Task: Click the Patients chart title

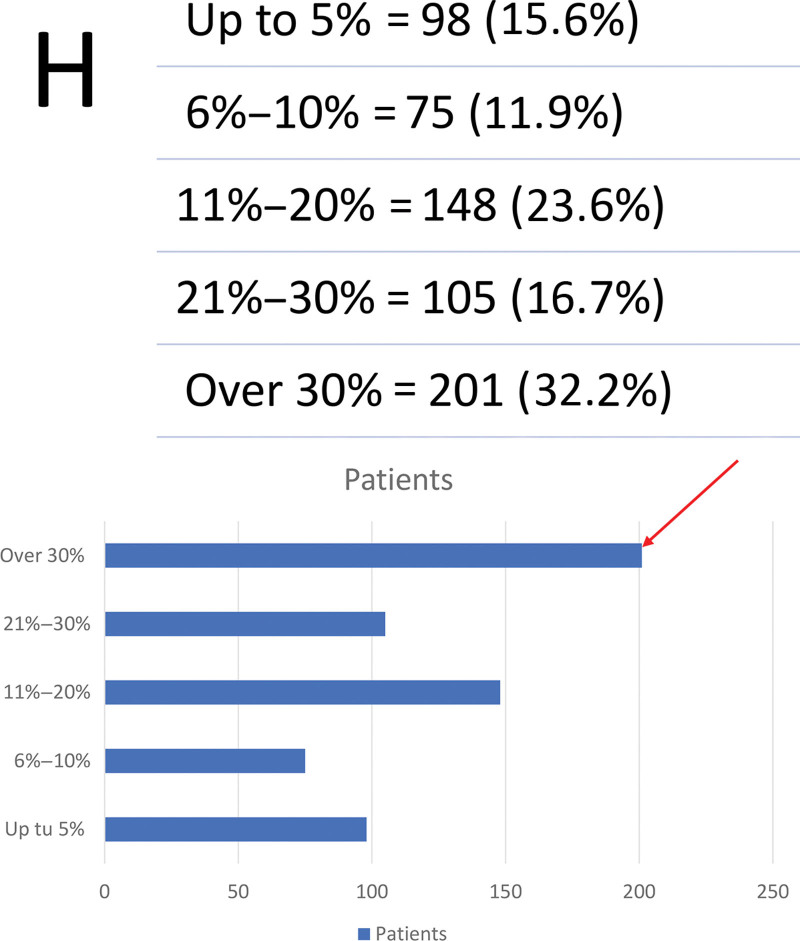Action: pyautogui.click(x=398, y=480)
